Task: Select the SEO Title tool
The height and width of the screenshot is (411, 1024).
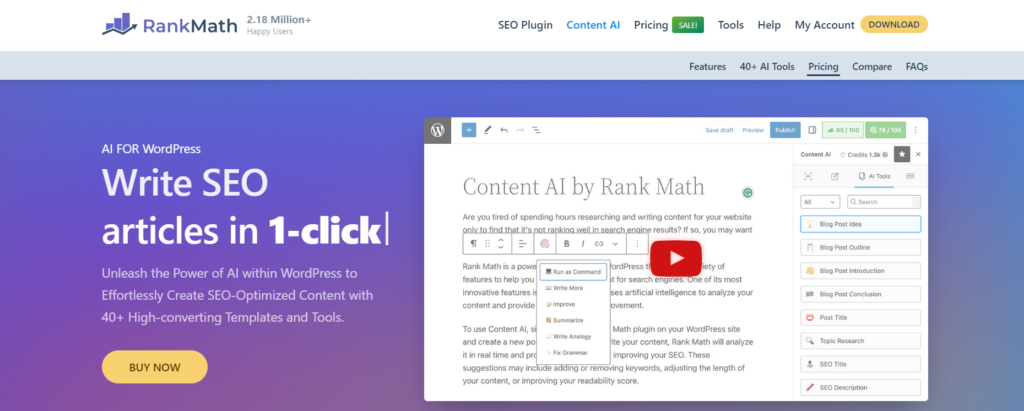Action: click(861, 364)
